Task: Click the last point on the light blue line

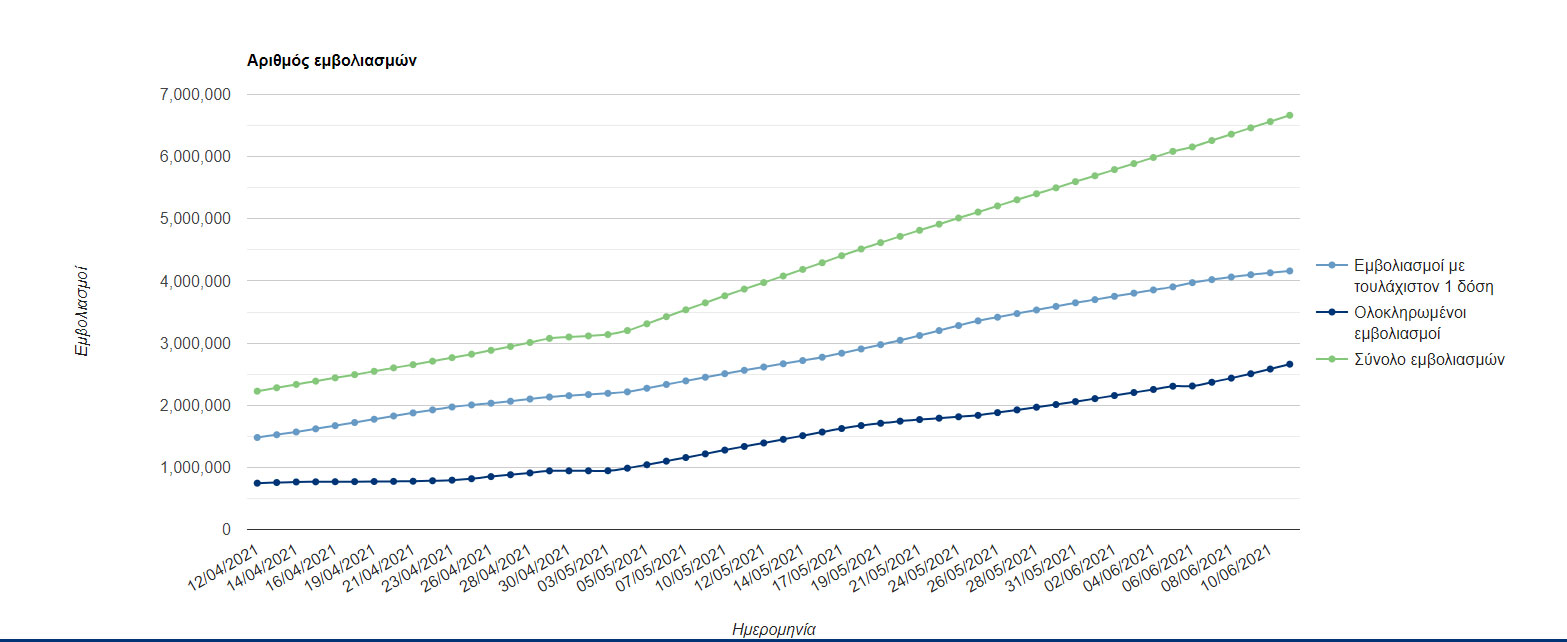Action: point(1290,271)
